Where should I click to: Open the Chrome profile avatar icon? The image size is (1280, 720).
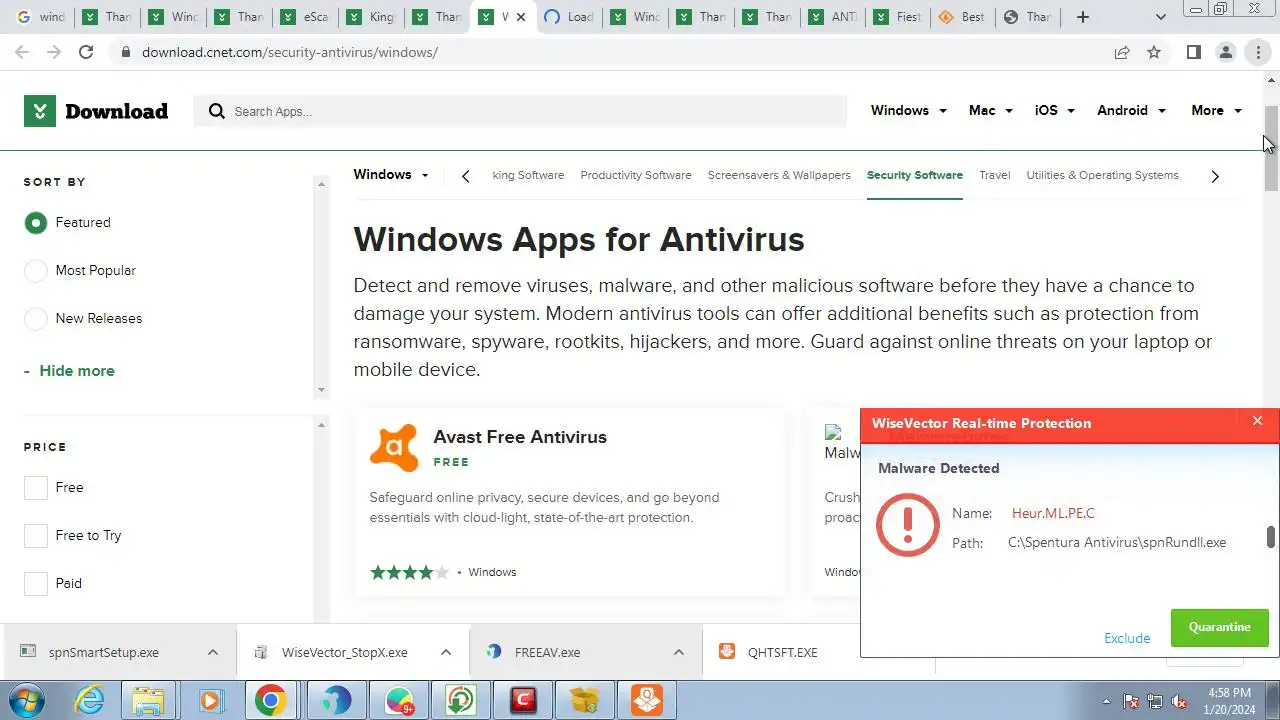(1225, 52)
